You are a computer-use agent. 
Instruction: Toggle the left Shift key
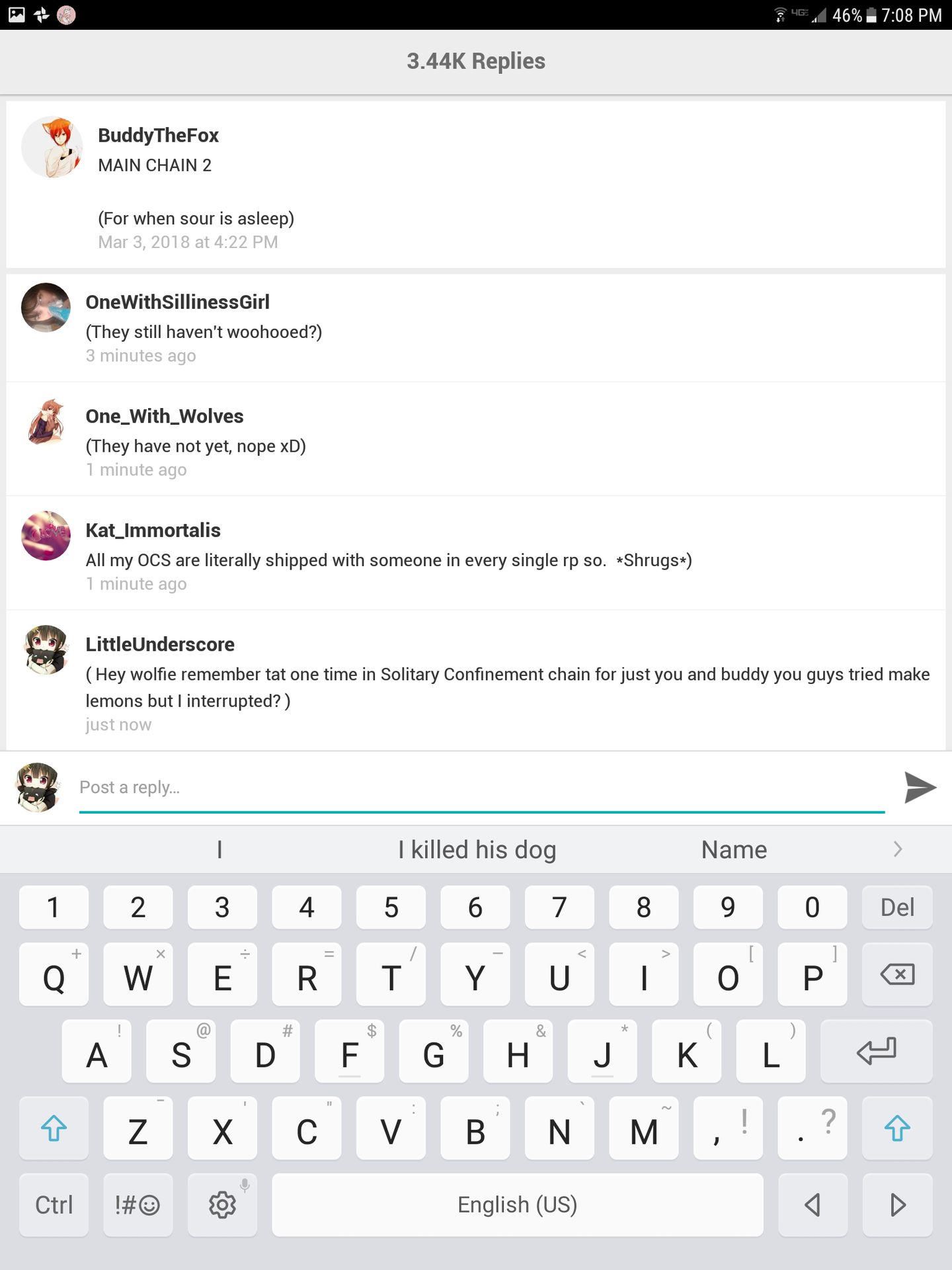[x=54, y=1128]
